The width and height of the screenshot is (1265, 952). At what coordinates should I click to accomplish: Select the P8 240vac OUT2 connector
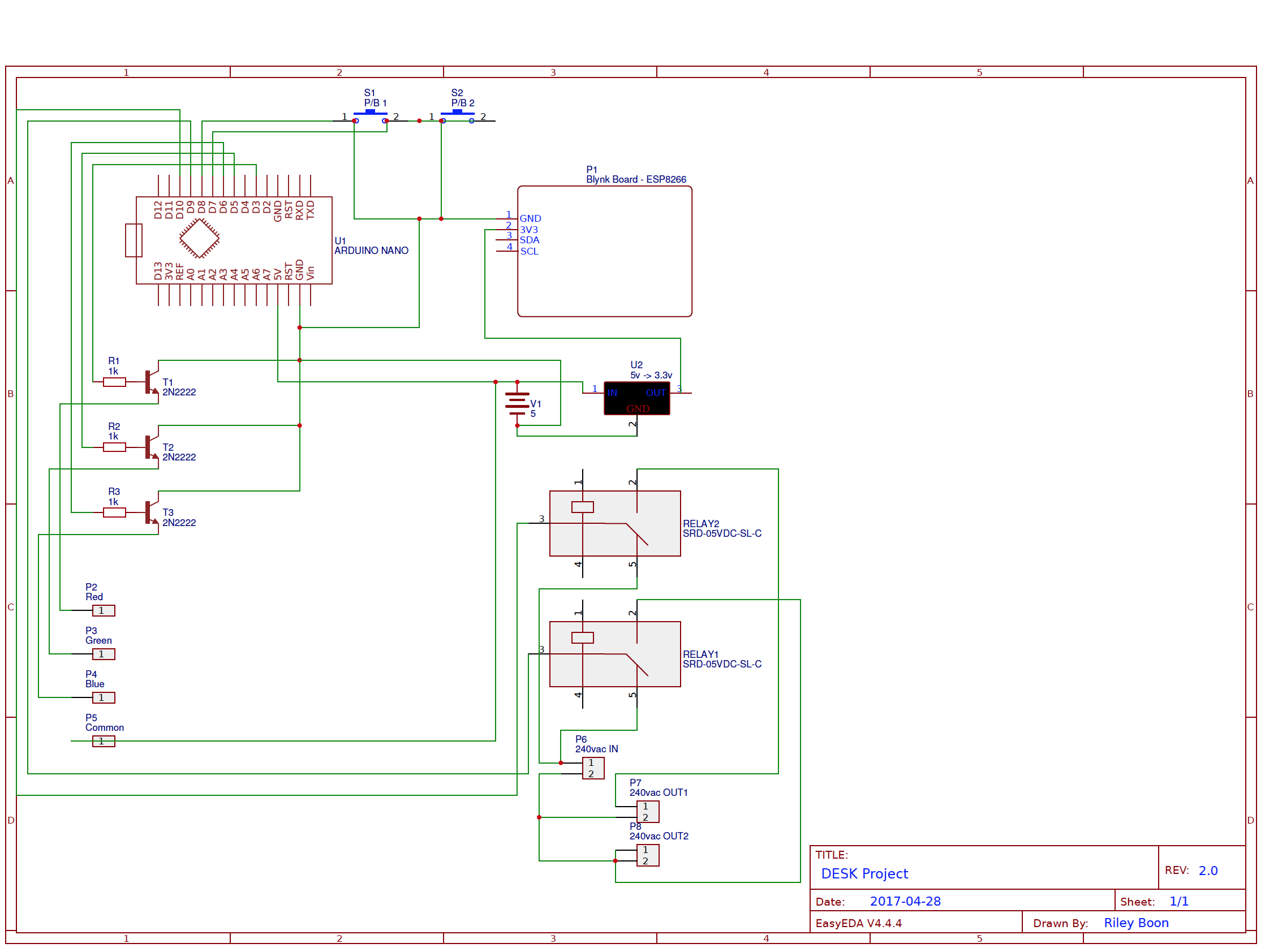[648, 856]
